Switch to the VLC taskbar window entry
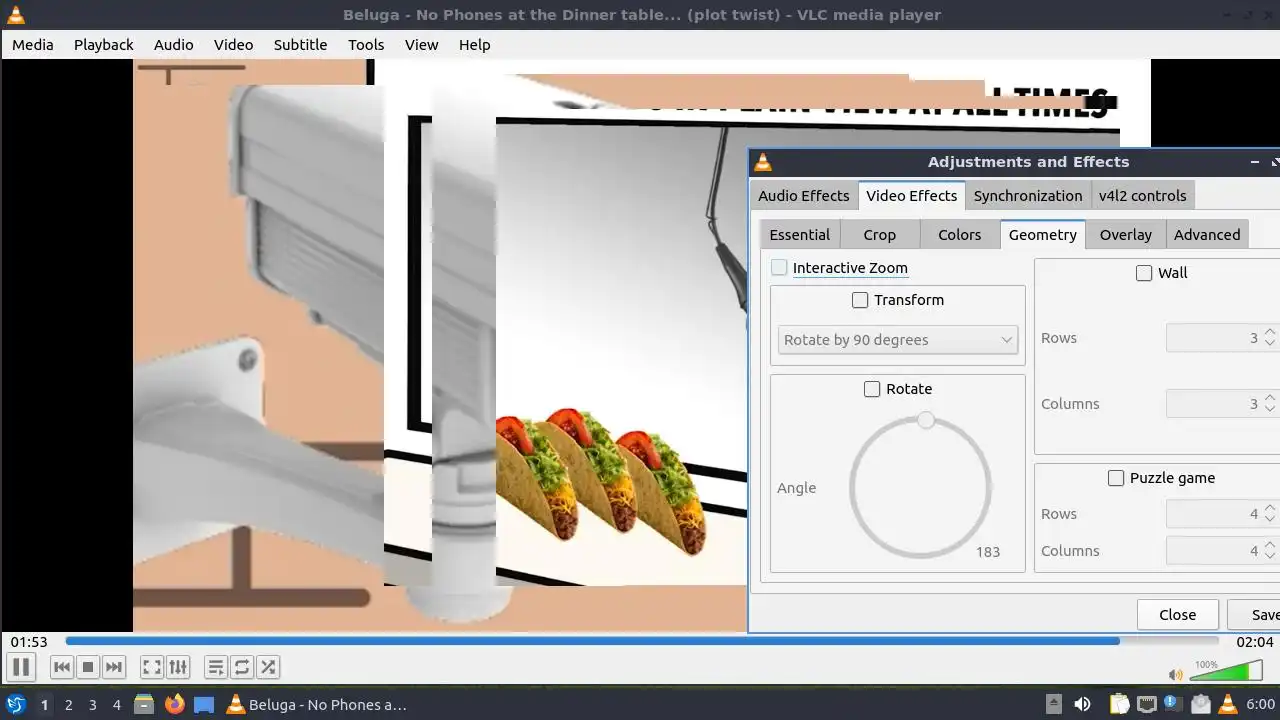This screenshot has width=1280, height=720. 317,704
